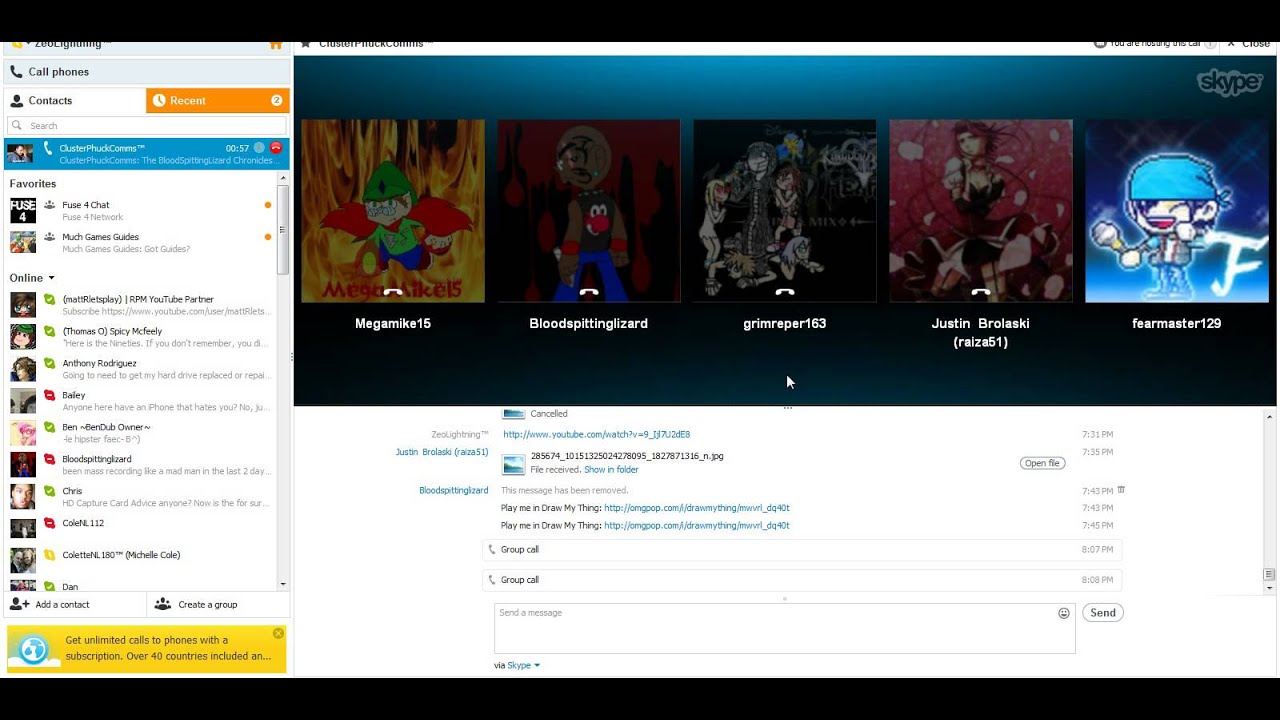This screenshot has width=1280, height=720.
Task: Click Open file button
Action: tap(1042, 463)
